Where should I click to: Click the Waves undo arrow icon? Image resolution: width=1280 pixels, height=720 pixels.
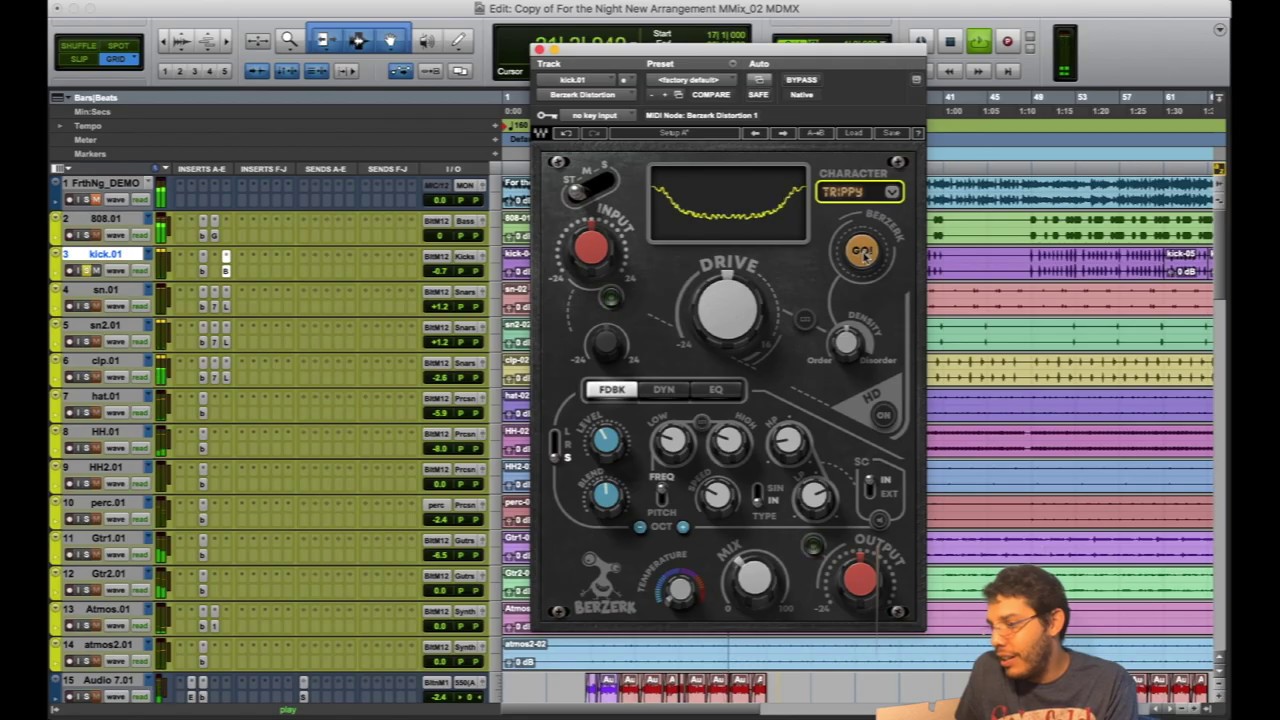click(x=566, y=133)
